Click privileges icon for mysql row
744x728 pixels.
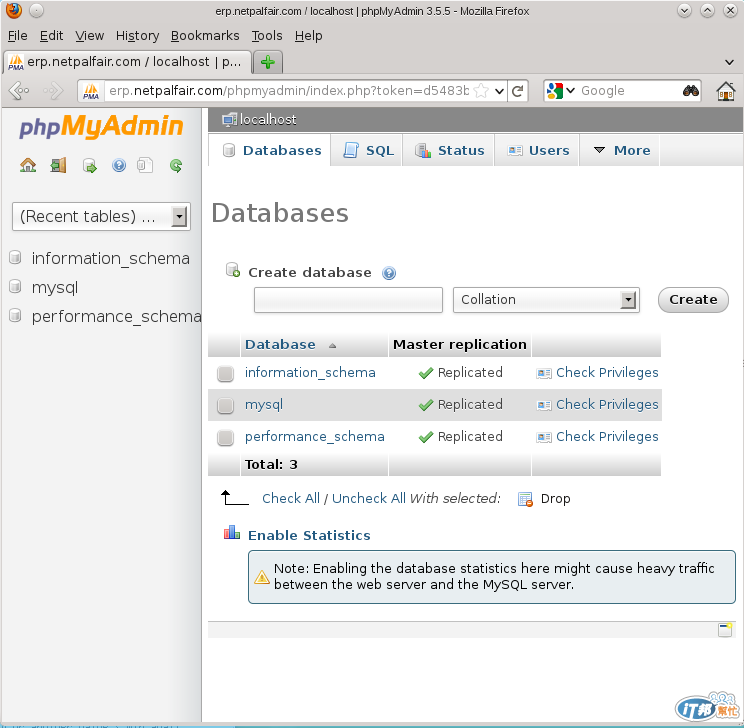click(544, 405)
